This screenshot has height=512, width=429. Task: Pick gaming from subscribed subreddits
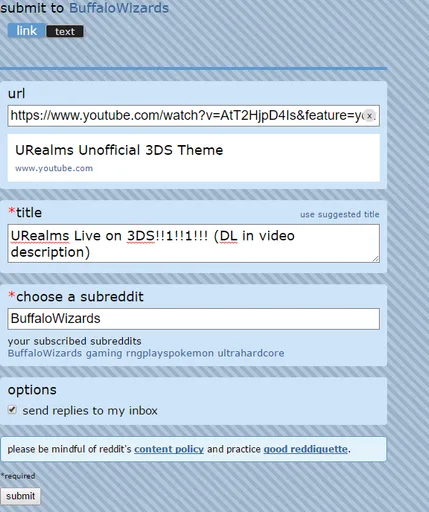104,353
